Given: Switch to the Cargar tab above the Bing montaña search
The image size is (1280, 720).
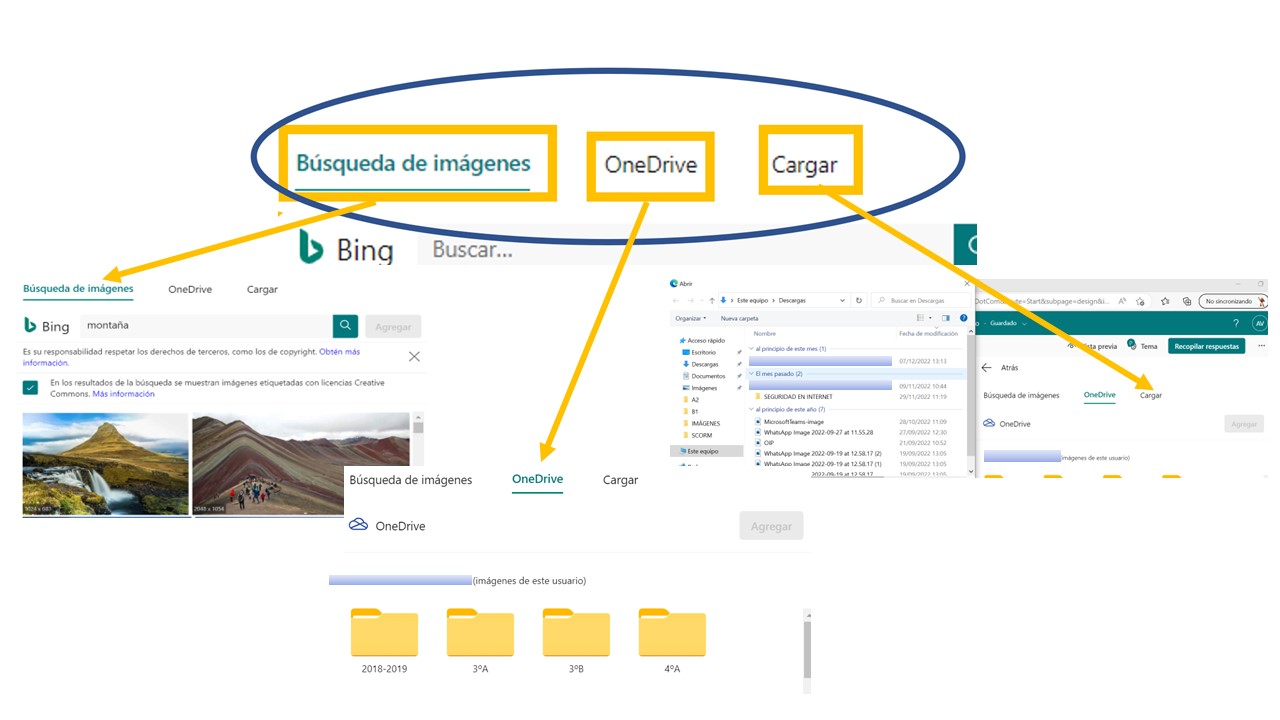Looking at the screenshot, I should pos(262,289).
